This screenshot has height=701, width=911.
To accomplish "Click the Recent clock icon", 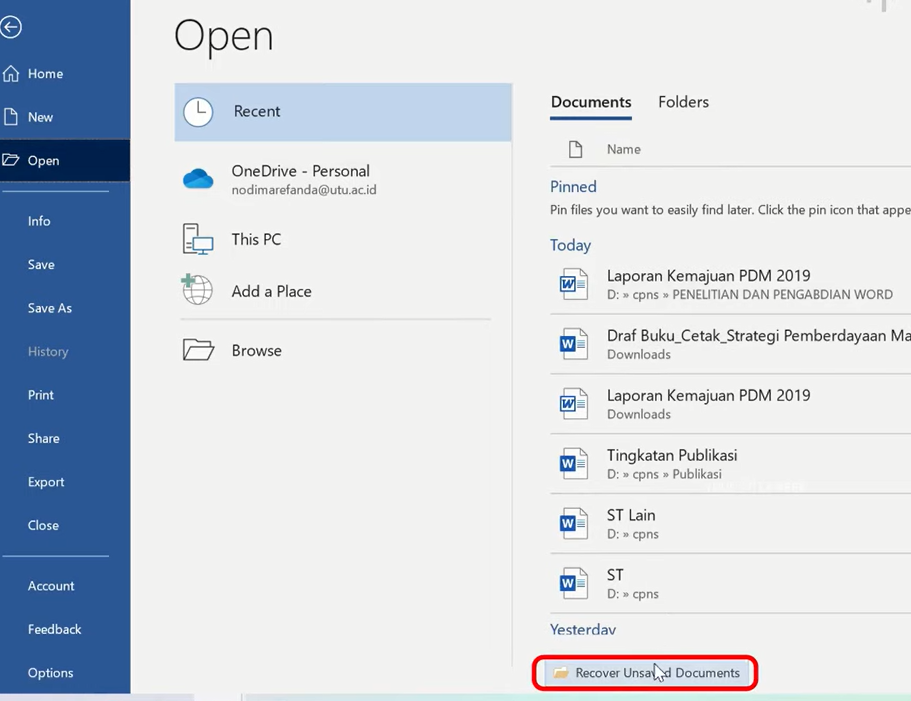I will coord(198,112).
